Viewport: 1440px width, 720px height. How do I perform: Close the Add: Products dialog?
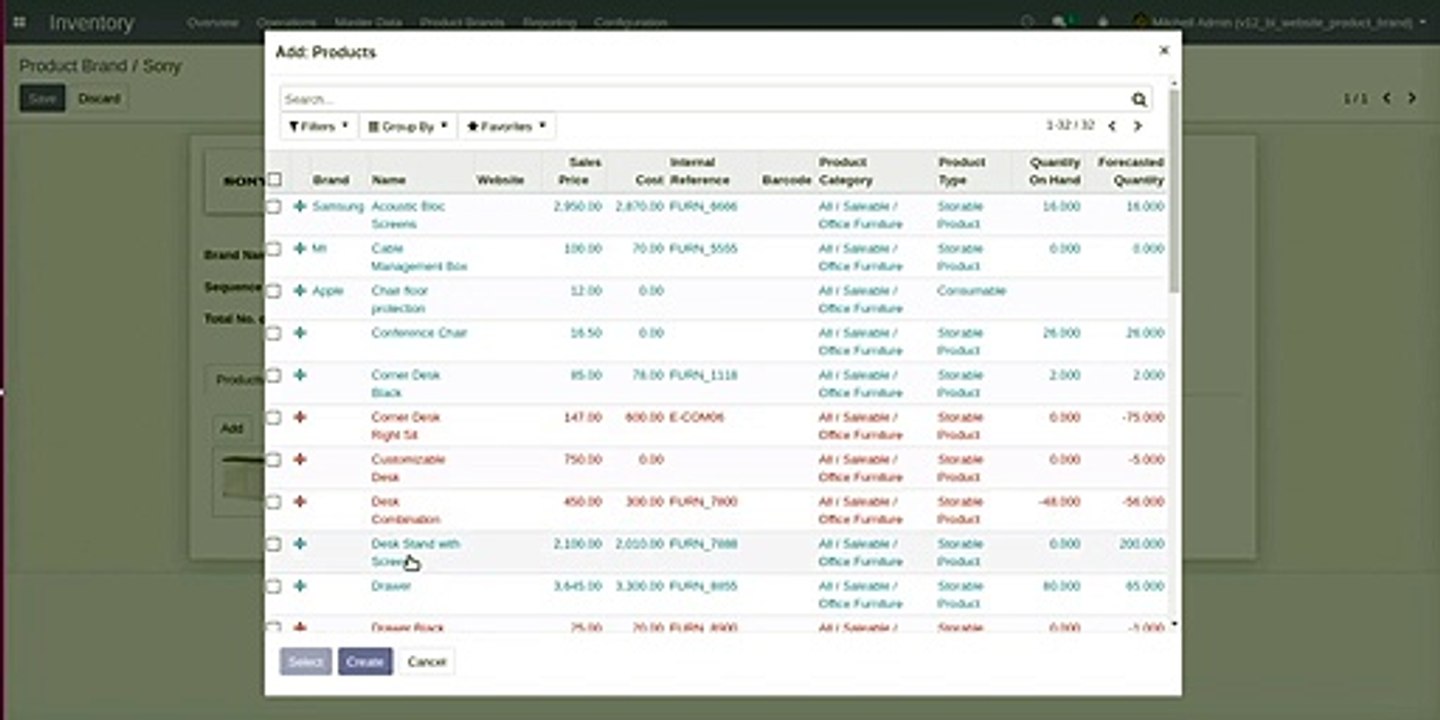1164,50
